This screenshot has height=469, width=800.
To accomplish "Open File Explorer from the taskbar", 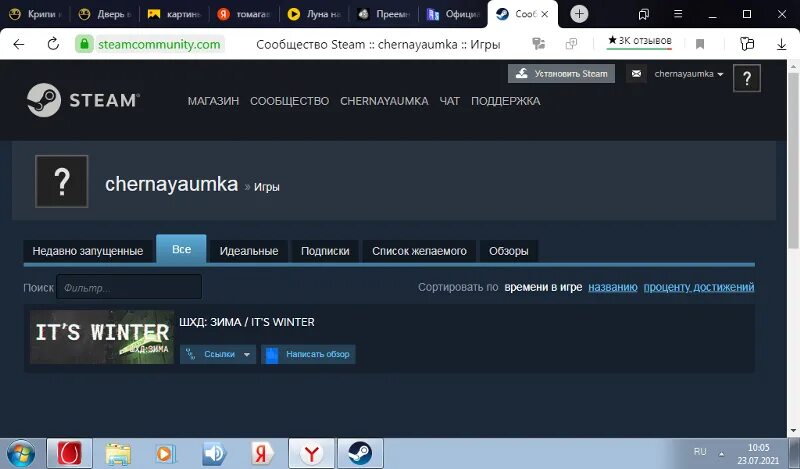I will [118, 453].
